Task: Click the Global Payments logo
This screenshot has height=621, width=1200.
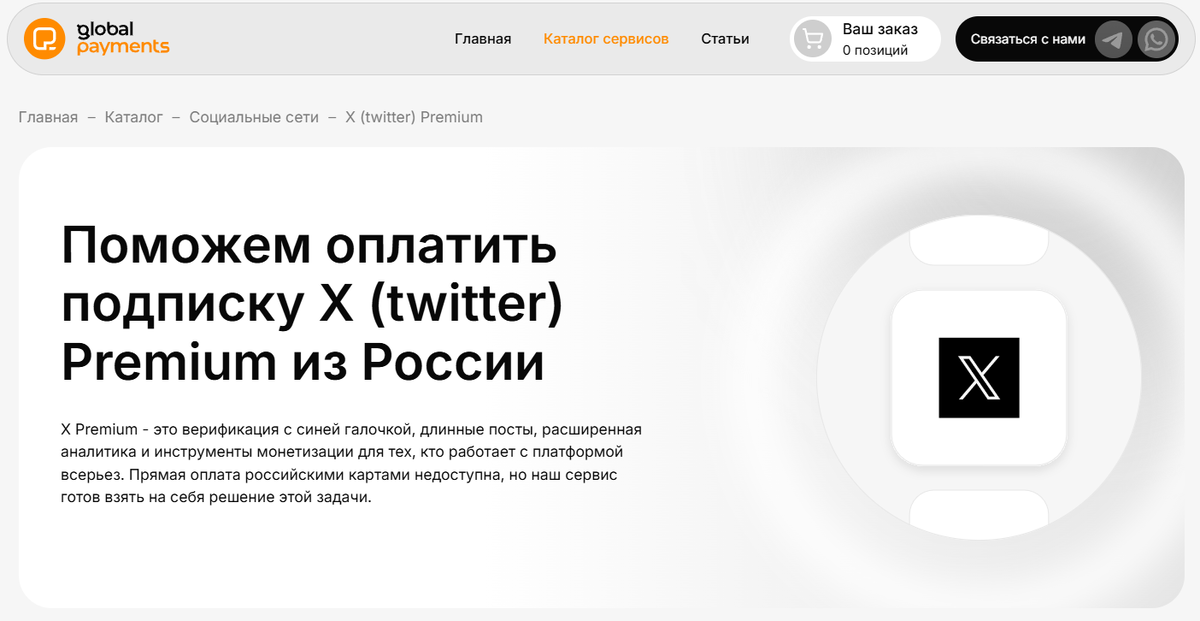Action: pyautogui.click(x=97, y=39)
